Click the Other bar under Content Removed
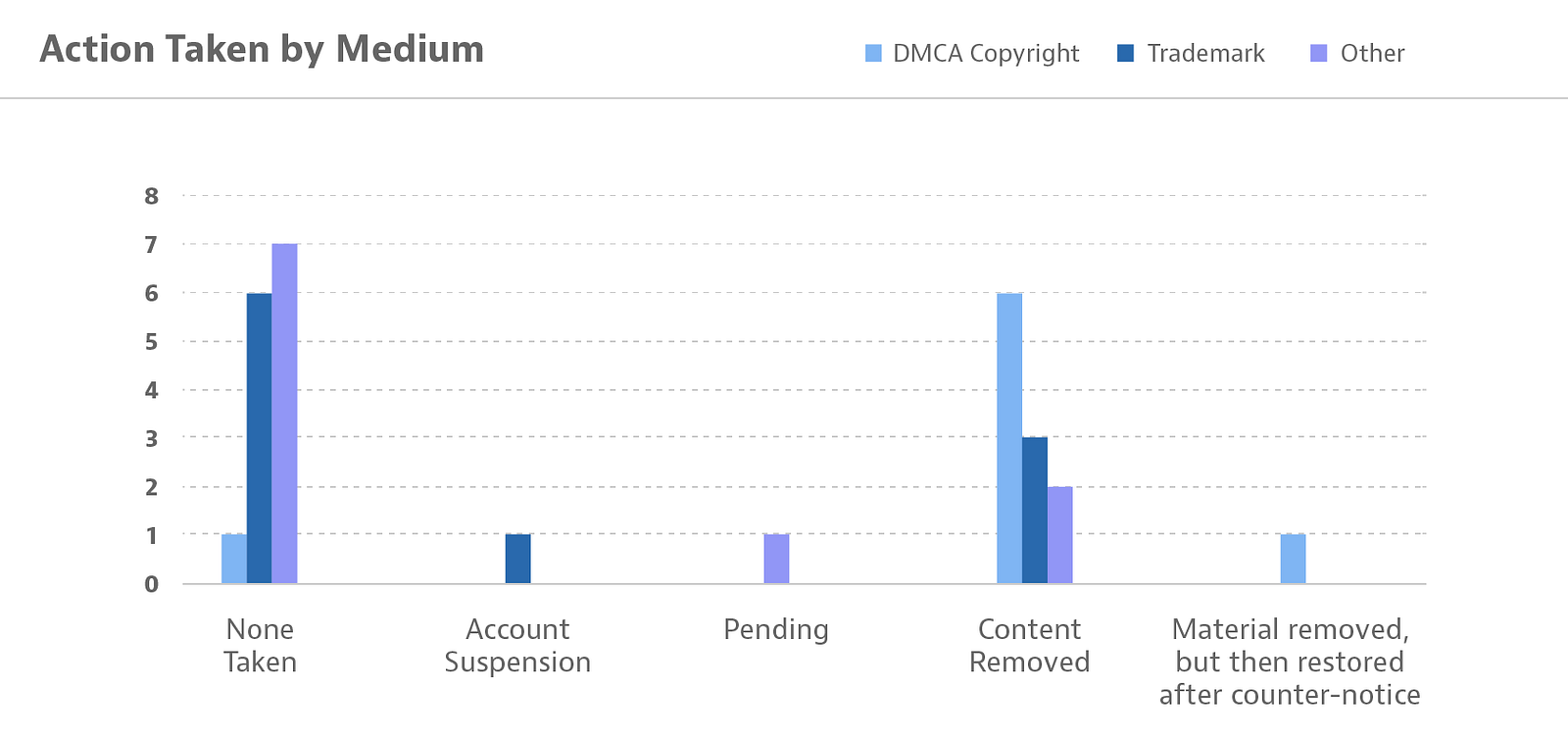The width and height of the screenshot is (1568, 737). (1060, 535)
